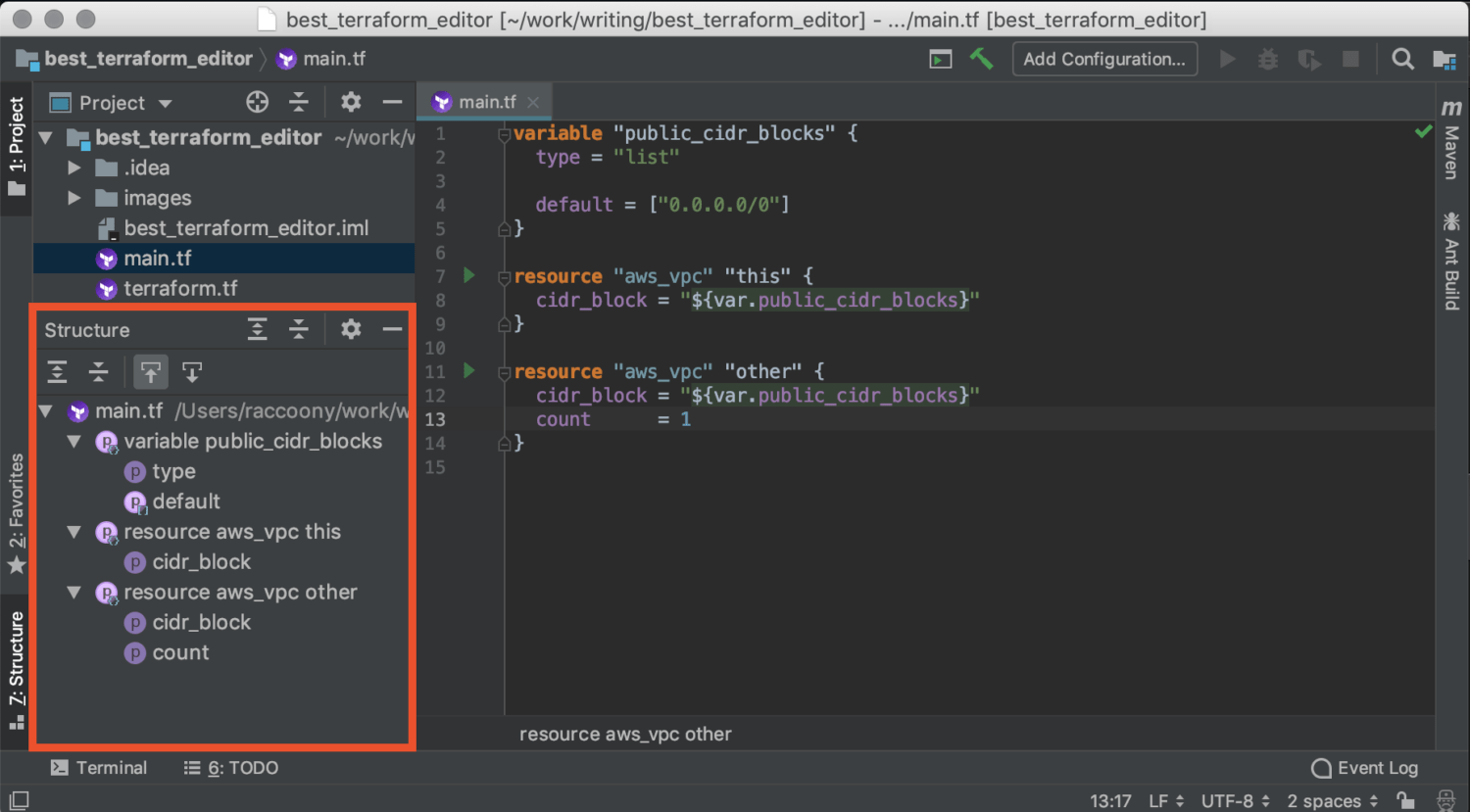This screenshot has height=812, width=1470.
Task: Collapse resource aws_vpc this node
Action: [74, 532]
